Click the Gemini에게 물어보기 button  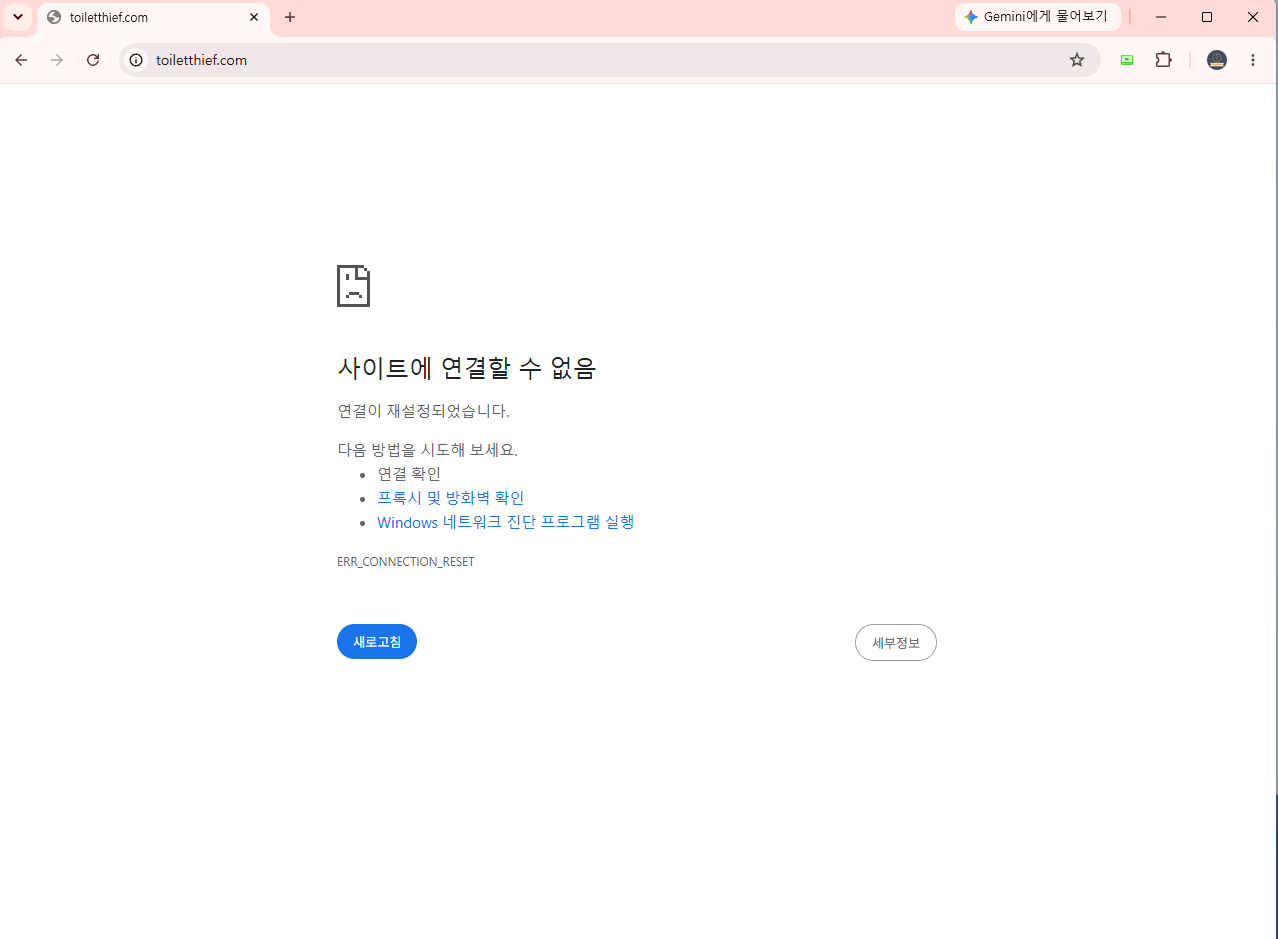coord(1038,17)
